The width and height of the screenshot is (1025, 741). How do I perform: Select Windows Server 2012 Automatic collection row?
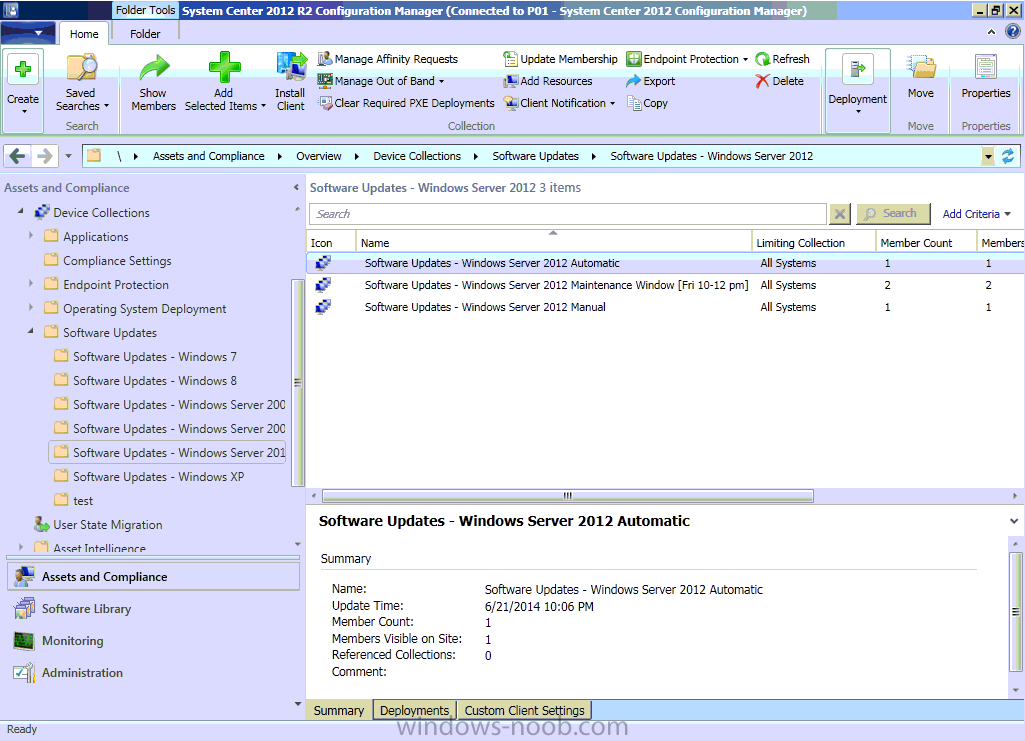coord(665,263)
